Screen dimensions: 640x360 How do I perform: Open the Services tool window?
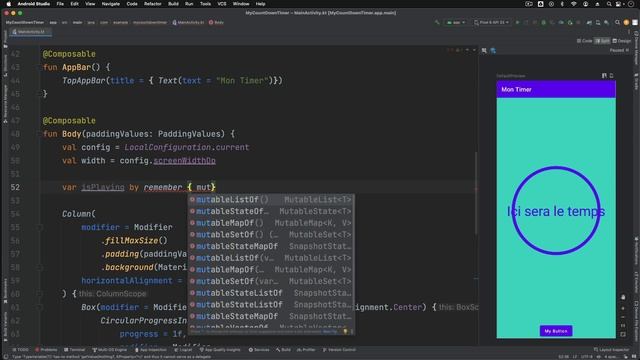tap(259, 350)
